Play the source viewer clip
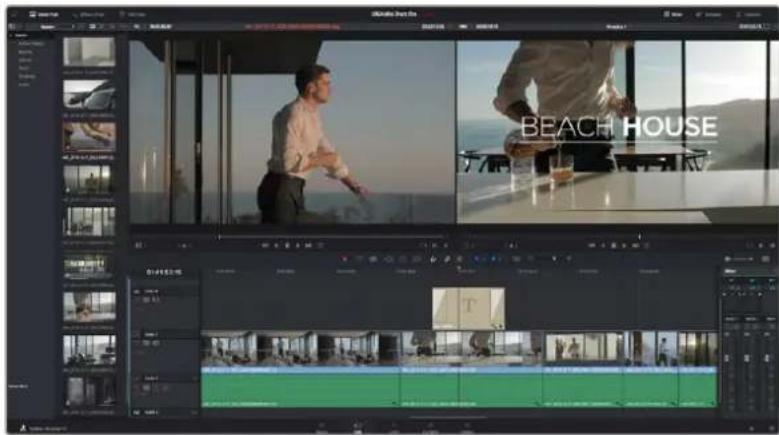The width and height of the screenshot is (779, 435). (x=297, y=245)
